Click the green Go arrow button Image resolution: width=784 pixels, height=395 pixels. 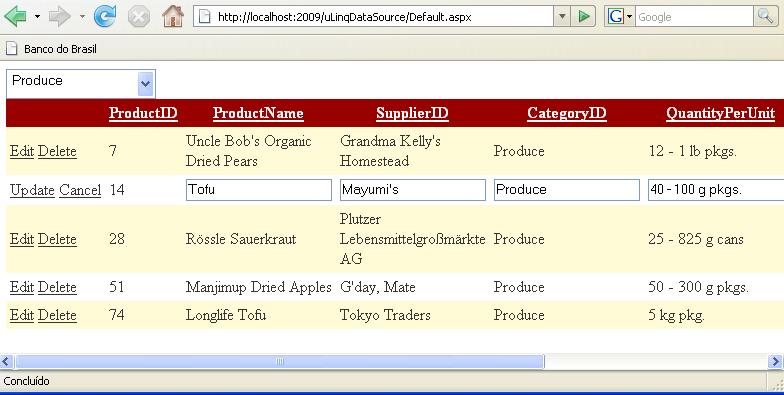pos(584,17)
